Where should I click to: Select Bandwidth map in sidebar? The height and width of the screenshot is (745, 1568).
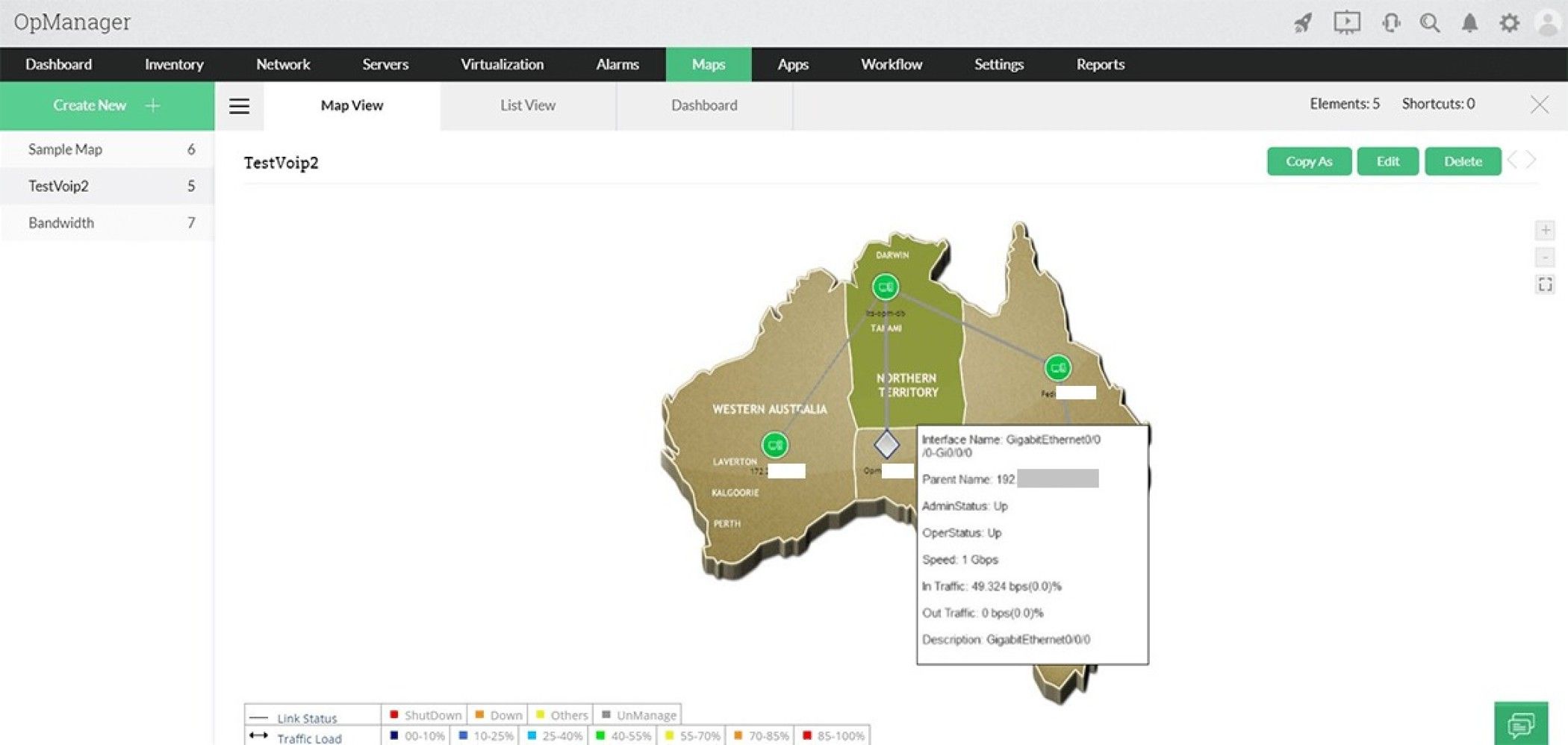point(108,222)
